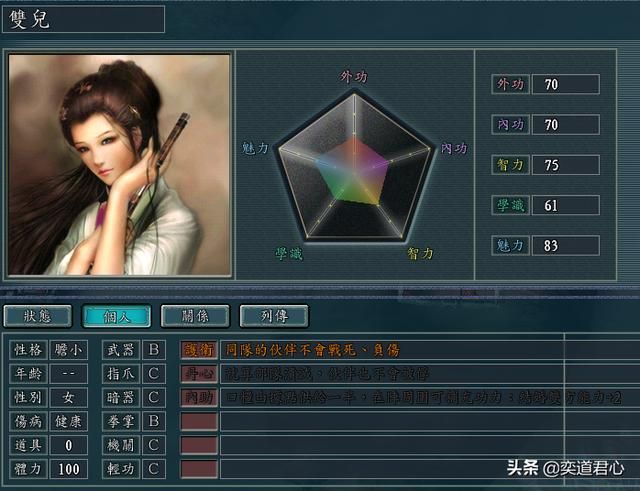Image resolution: width=640 pixels, height=491 pixels.
Task: Click skill description 同隊的伙伴不會戰死、負傷
Action: 313,350
